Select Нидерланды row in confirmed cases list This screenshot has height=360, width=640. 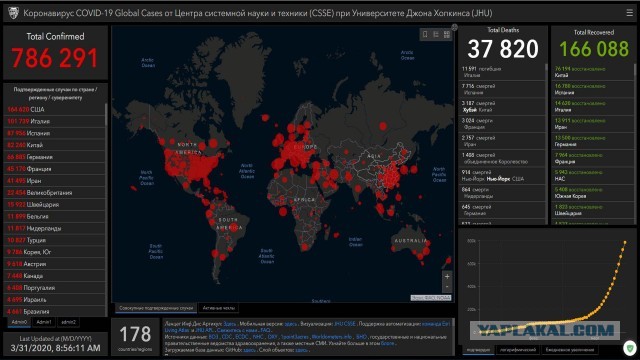[x=54, y=228]
